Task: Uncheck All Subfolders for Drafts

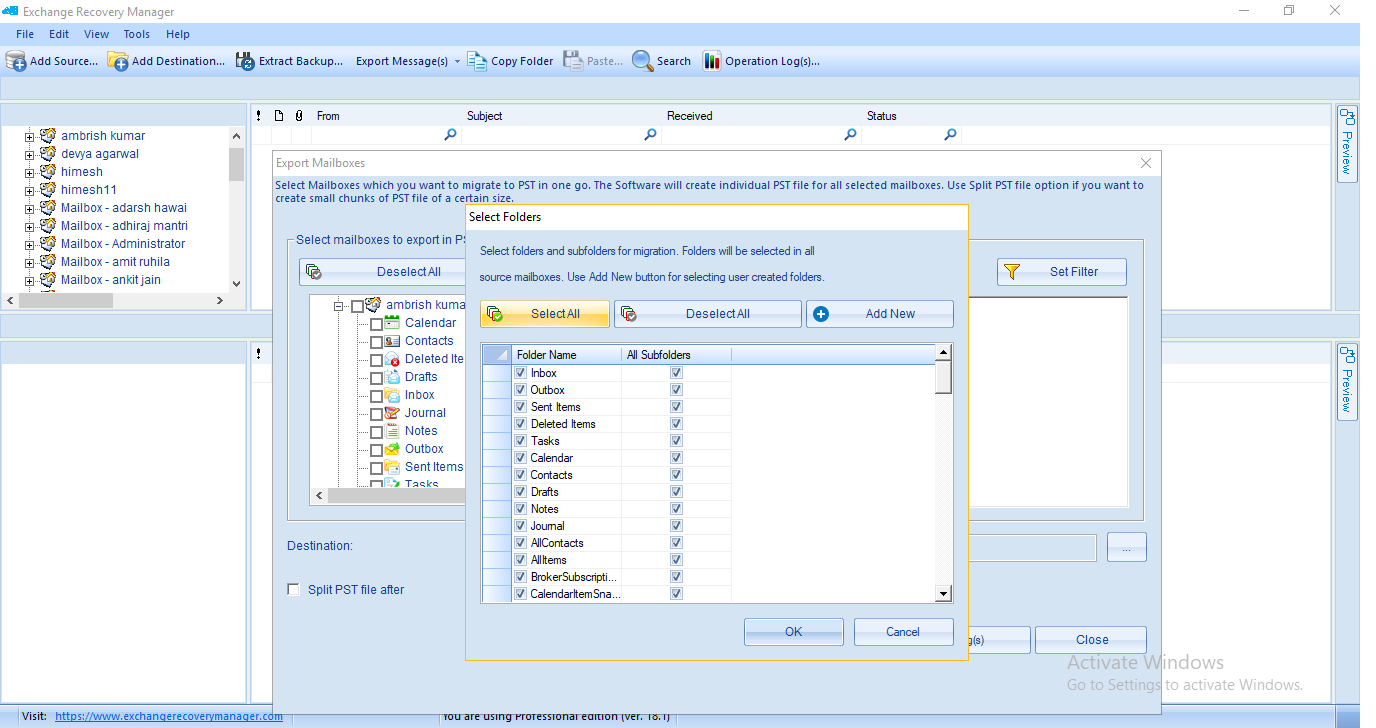Action: tap(677, 492)
